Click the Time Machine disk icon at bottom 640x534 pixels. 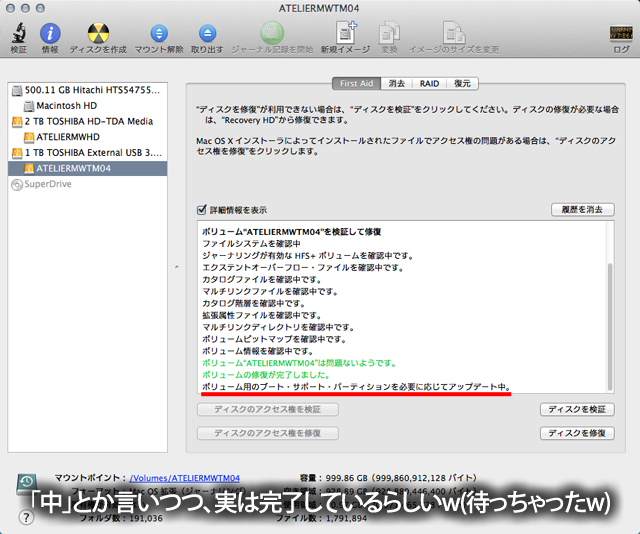[x=27, y=484]
